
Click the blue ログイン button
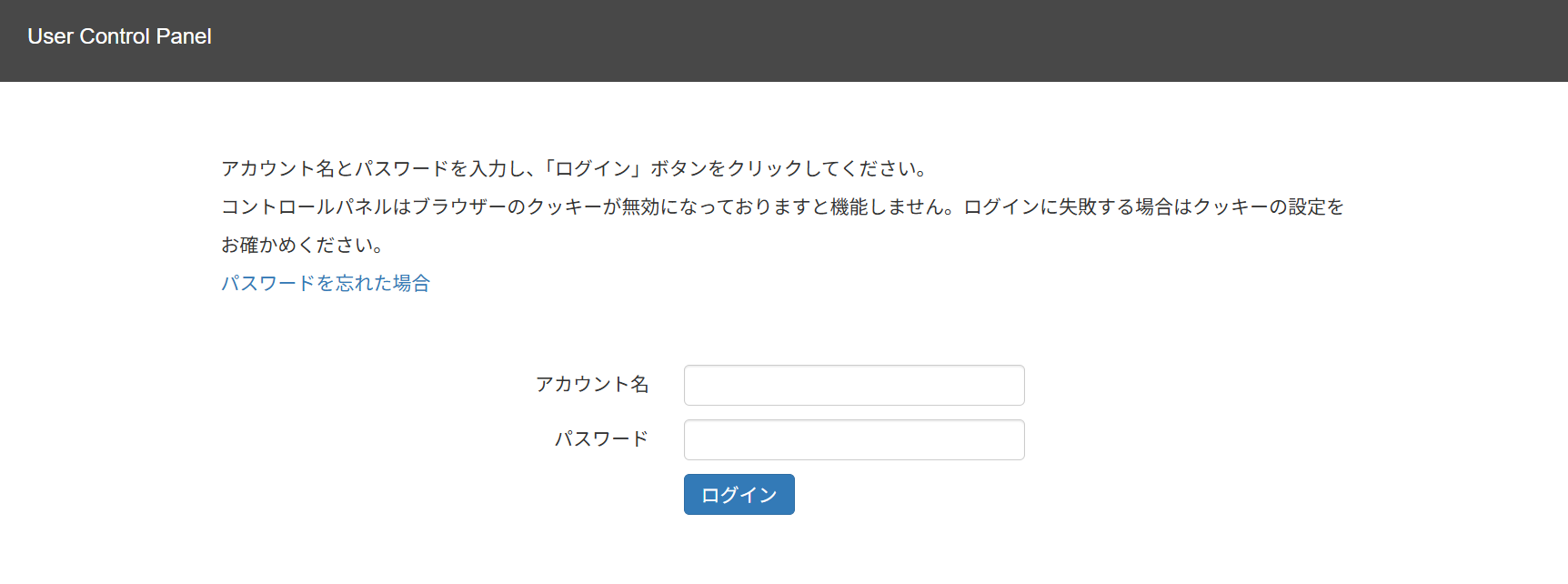point(739,494)
